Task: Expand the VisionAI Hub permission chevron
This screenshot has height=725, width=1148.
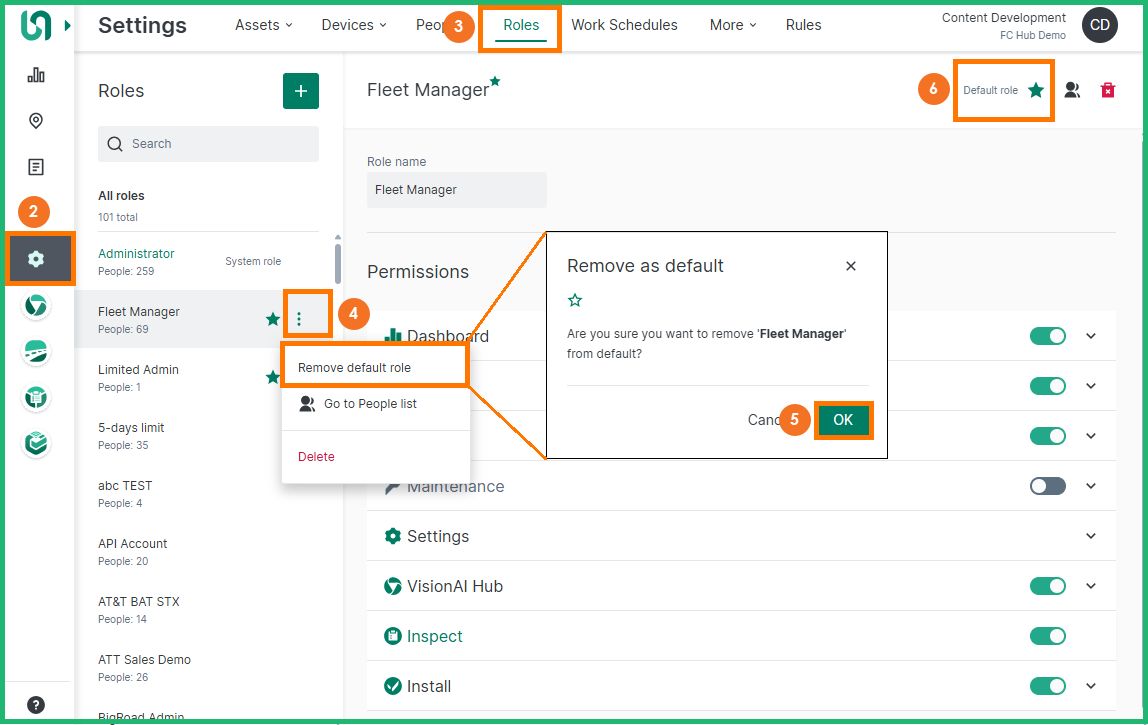Action: [1091, 586]
